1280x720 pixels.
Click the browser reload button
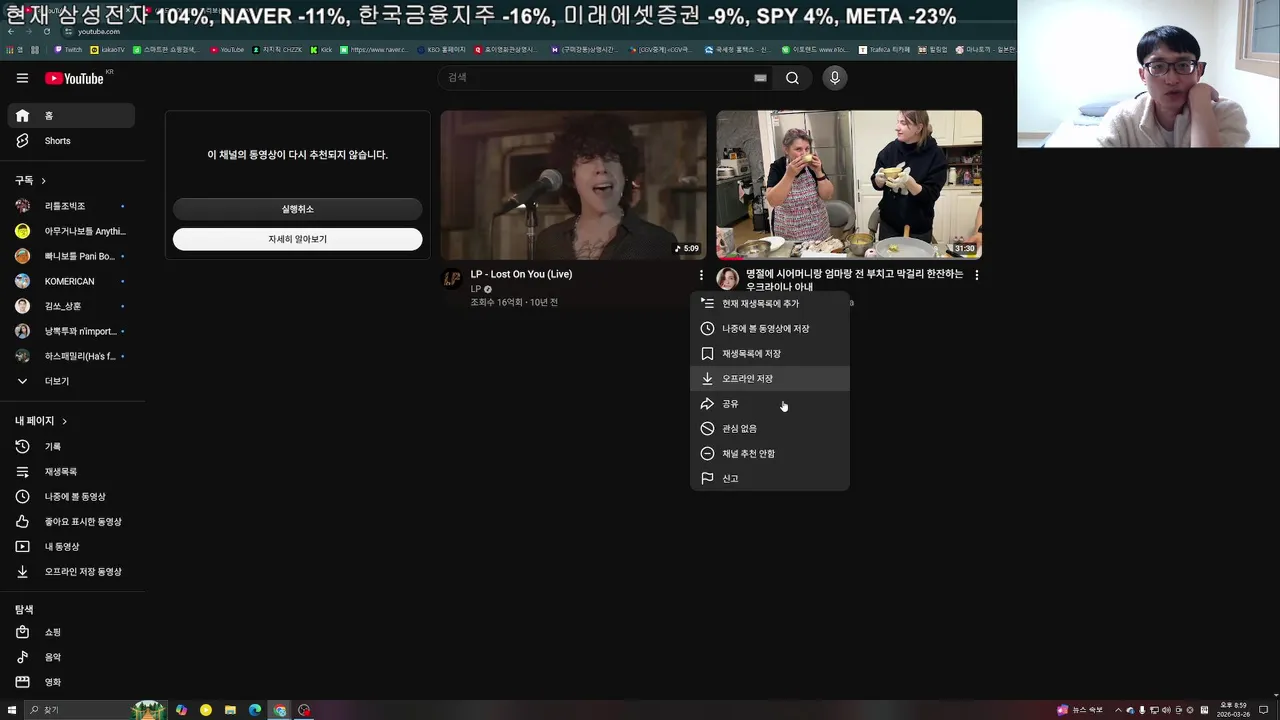click(46, 32)
